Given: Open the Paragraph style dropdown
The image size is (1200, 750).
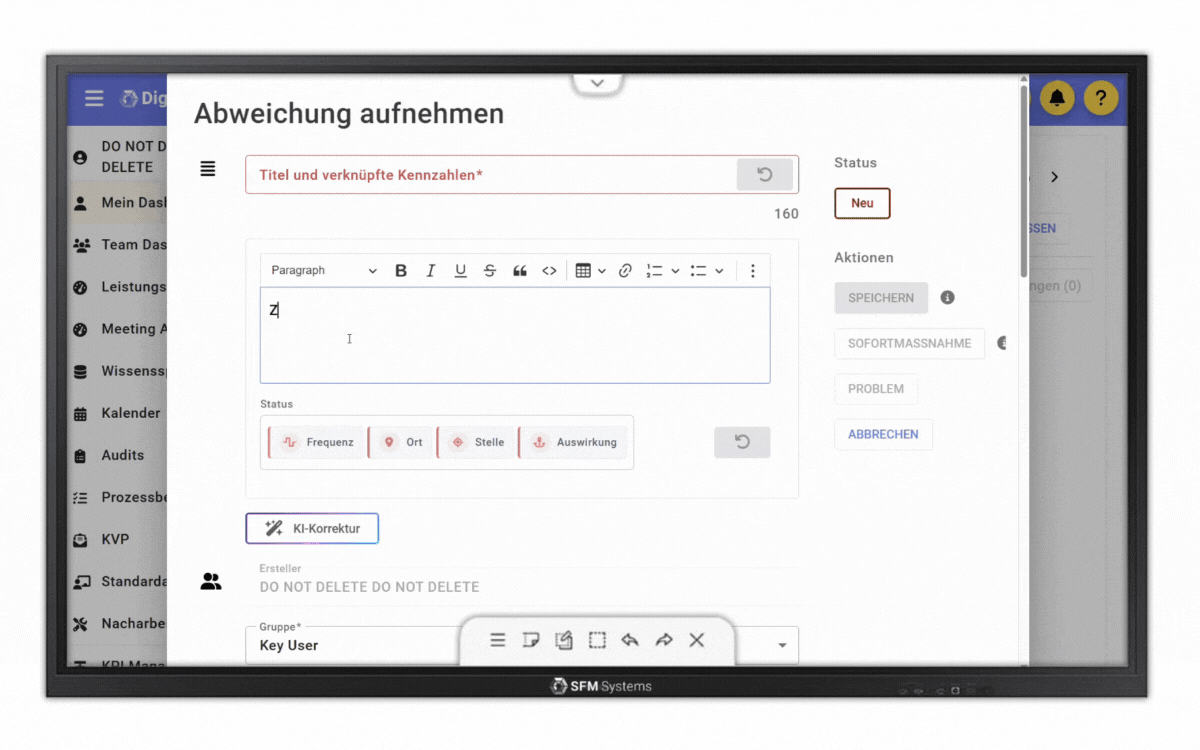Looking at the screenshot, I should pos(324,271).
